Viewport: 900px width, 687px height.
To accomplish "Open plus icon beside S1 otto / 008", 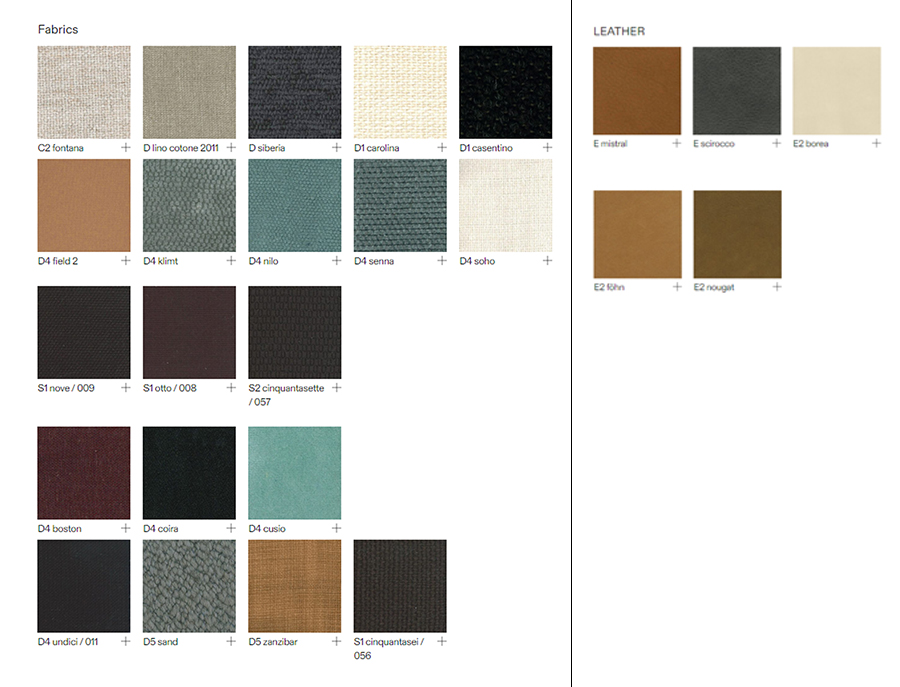I will click(x=231, y=388).
